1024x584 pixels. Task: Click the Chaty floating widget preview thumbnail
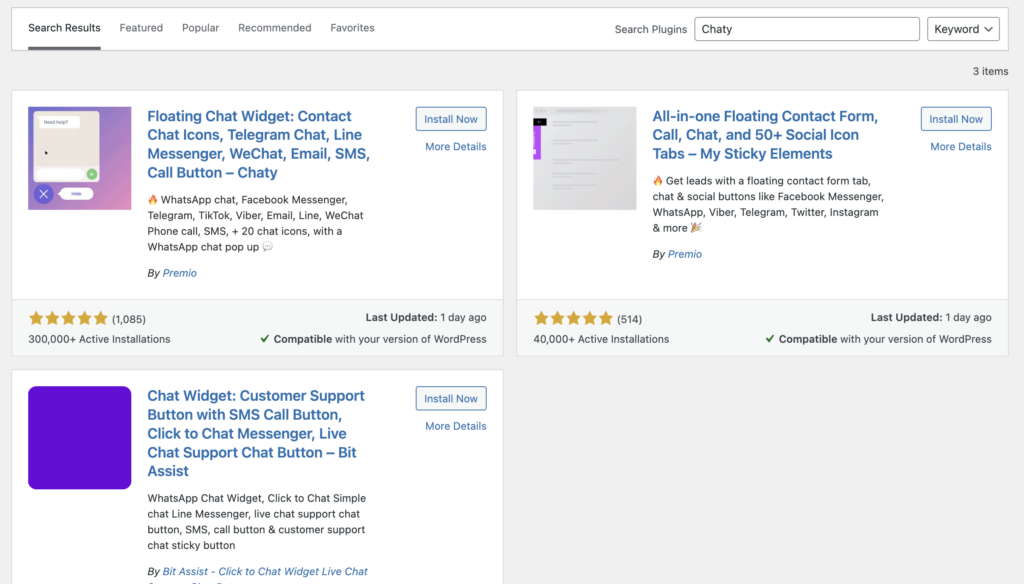pyautogui.click(x=79, y=157)
